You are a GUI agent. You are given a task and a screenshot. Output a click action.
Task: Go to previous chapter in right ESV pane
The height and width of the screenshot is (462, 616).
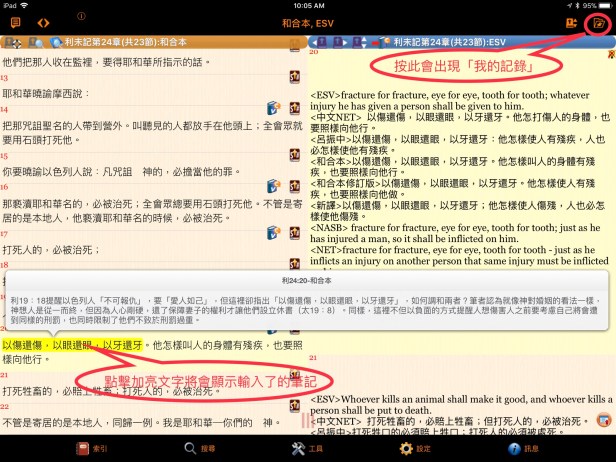point(316,41)
